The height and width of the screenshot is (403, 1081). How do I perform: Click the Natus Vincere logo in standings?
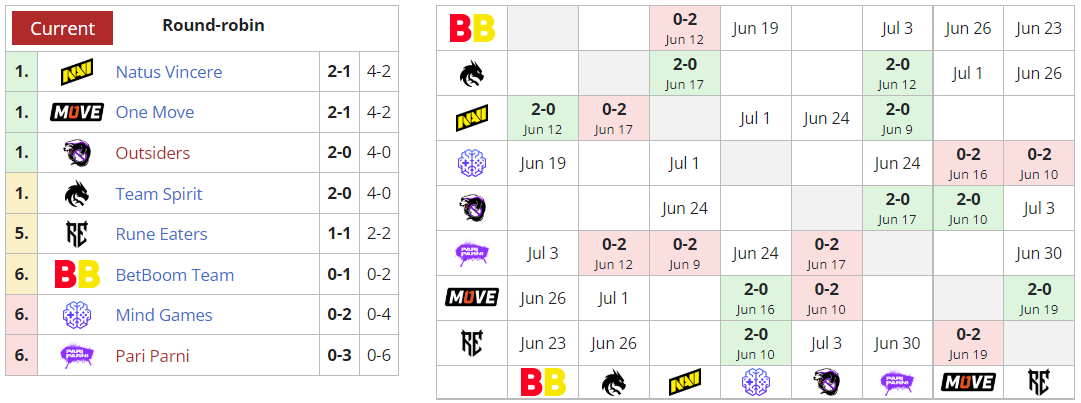point(77,72)
